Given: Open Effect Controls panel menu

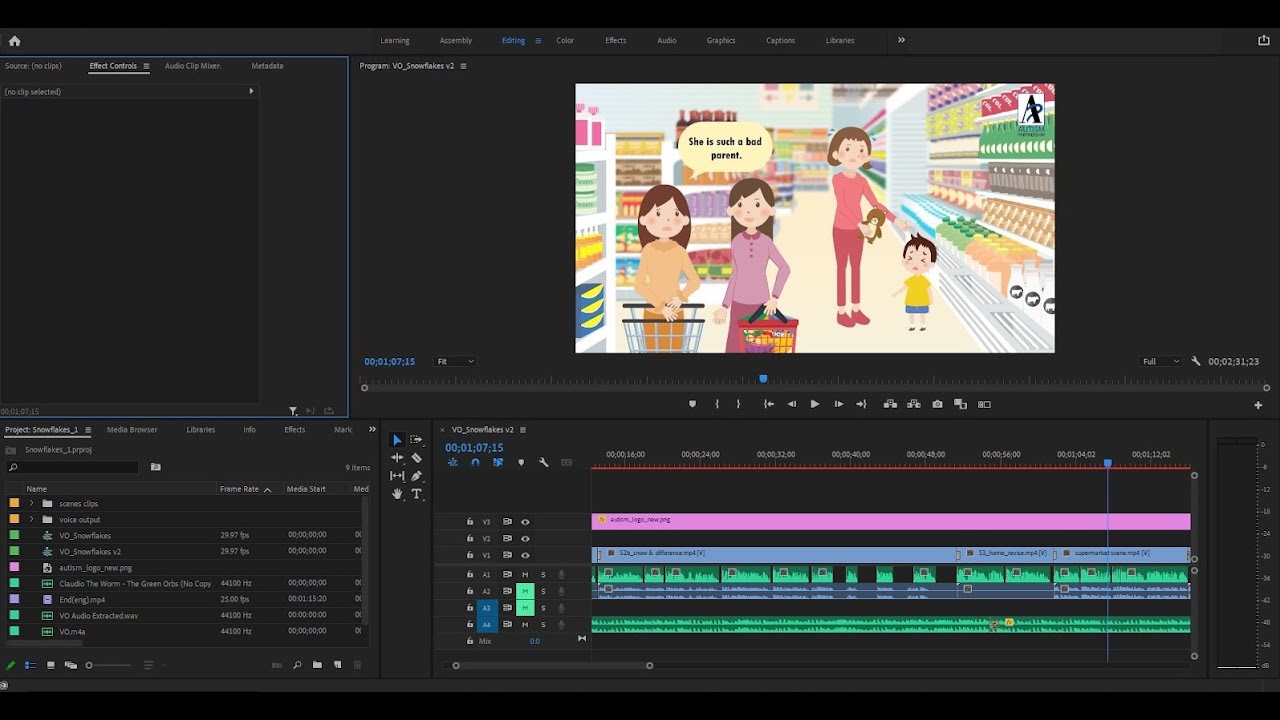Looking at the screenshot, I should click(146, 66).
